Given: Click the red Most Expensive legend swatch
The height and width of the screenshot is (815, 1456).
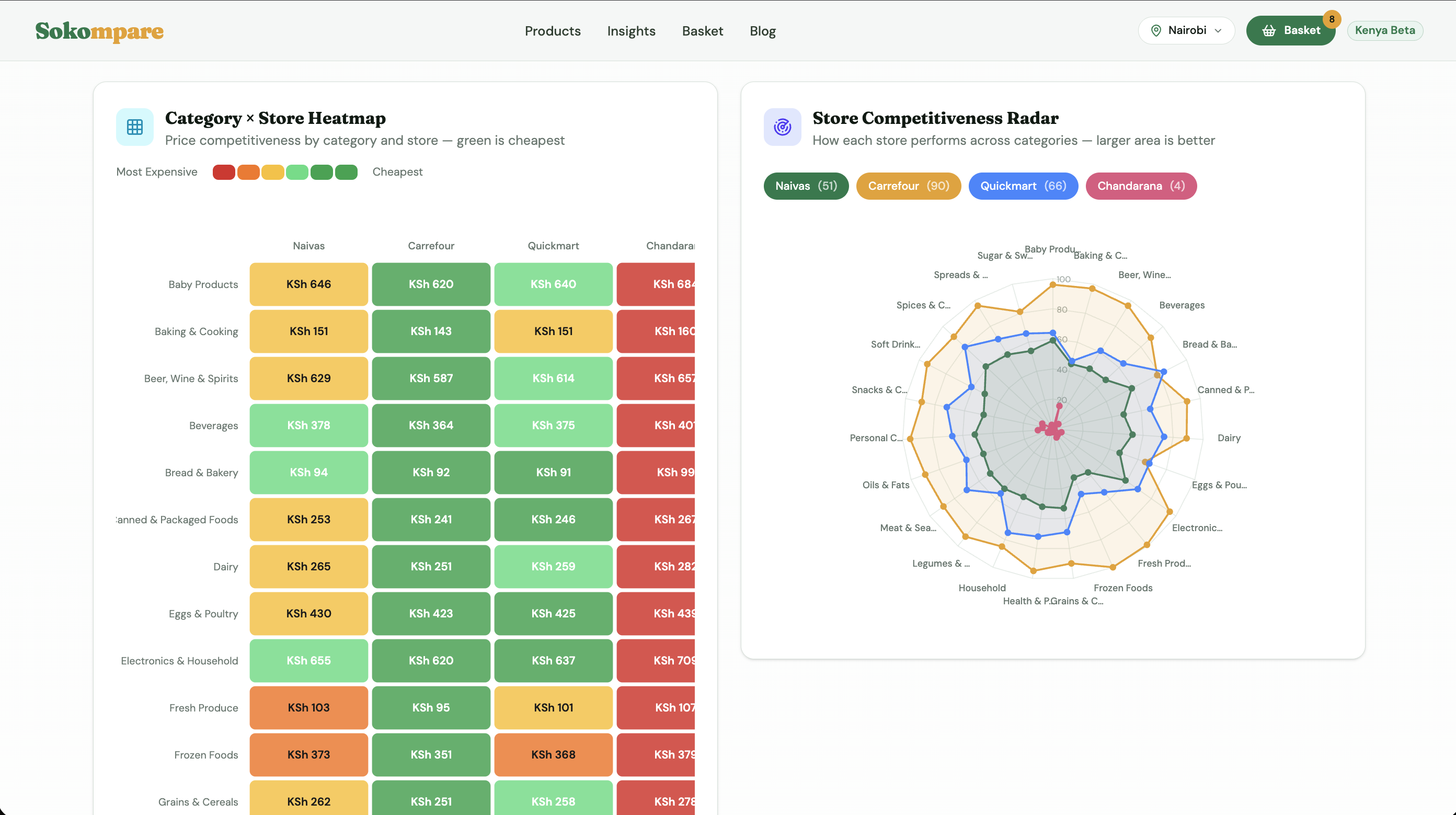Looking at the screenshot, I should tap(224, 172).
